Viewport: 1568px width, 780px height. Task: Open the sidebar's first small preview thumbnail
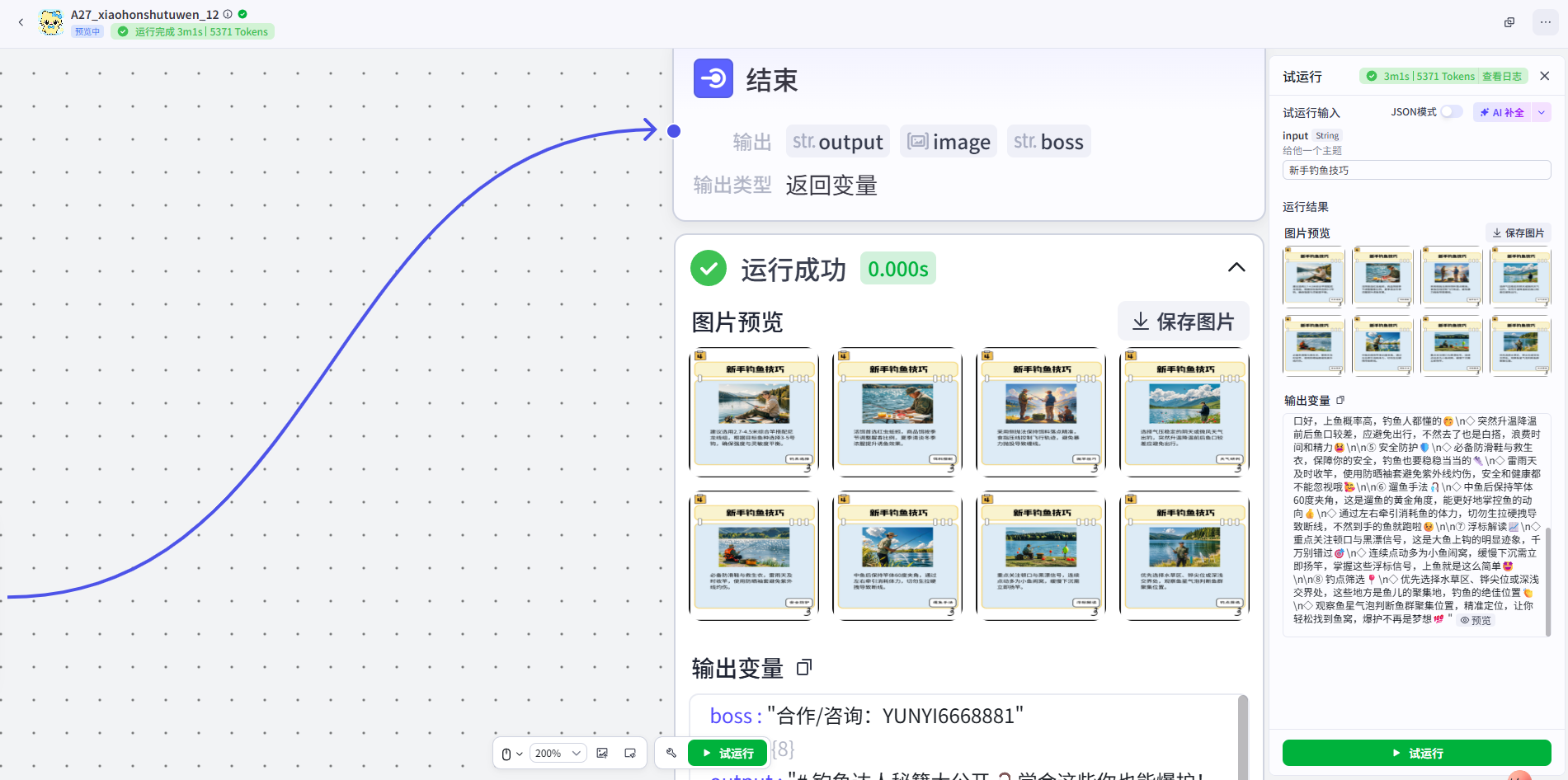pyautogui.click(x=1314, y=277)
